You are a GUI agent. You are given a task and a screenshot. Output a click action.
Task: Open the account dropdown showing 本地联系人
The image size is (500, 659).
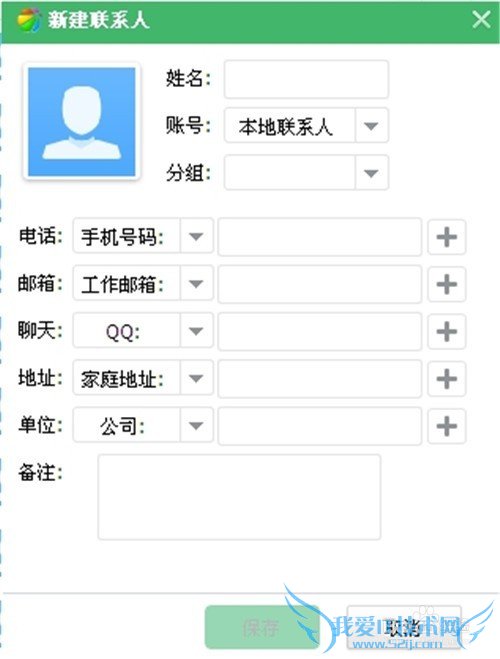pyautogui.click(x=306, y=126)
